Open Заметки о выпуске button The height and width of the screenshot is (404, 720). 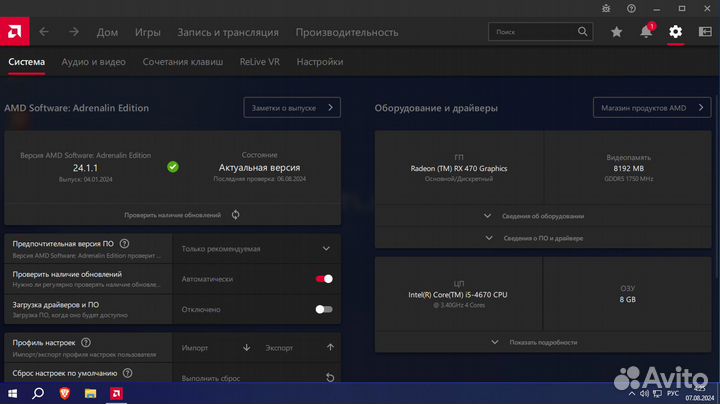pyautogui.click(x=292, y=107)
